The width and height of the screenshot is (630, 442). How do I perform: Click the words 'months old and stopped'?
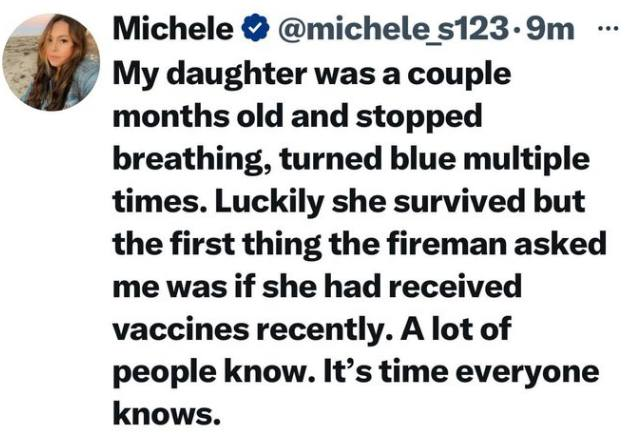coord(297,117)
